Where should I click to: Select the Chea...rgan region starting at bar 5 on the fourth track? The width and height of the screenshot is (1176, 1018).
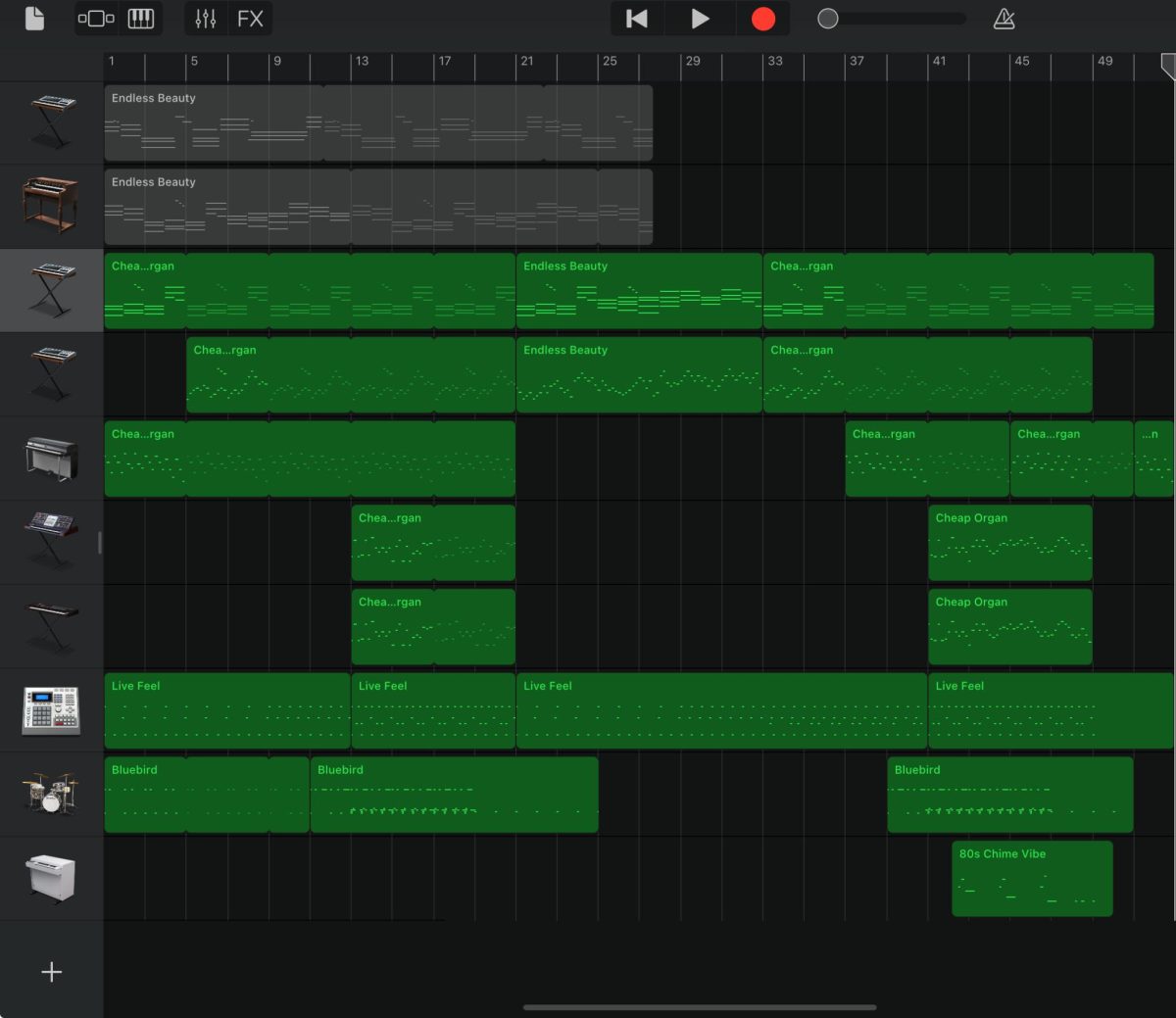pos(351,375)
